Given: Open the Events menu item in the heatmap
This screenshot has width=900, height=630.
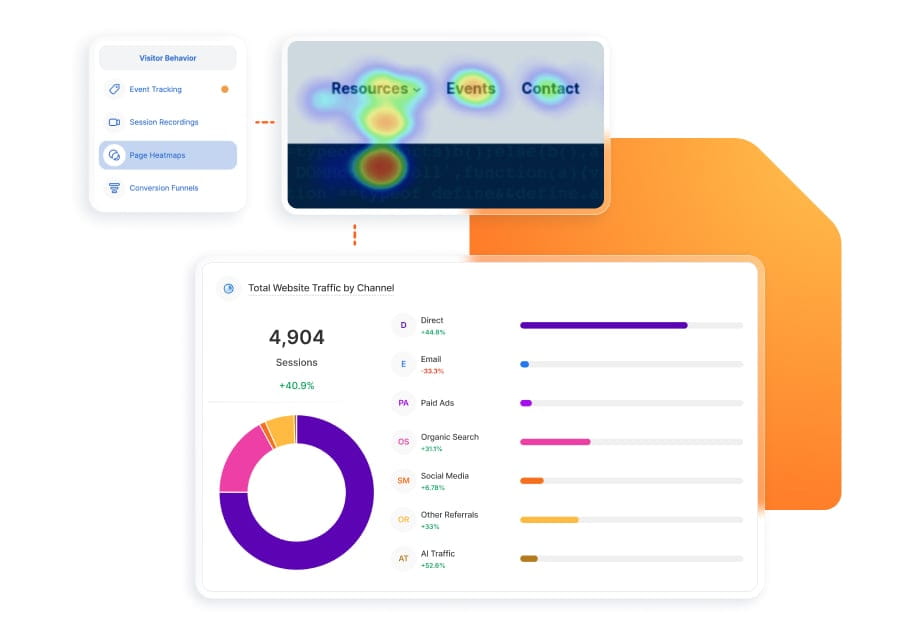Looking at the screenshot, I should (x=471, y=88).
